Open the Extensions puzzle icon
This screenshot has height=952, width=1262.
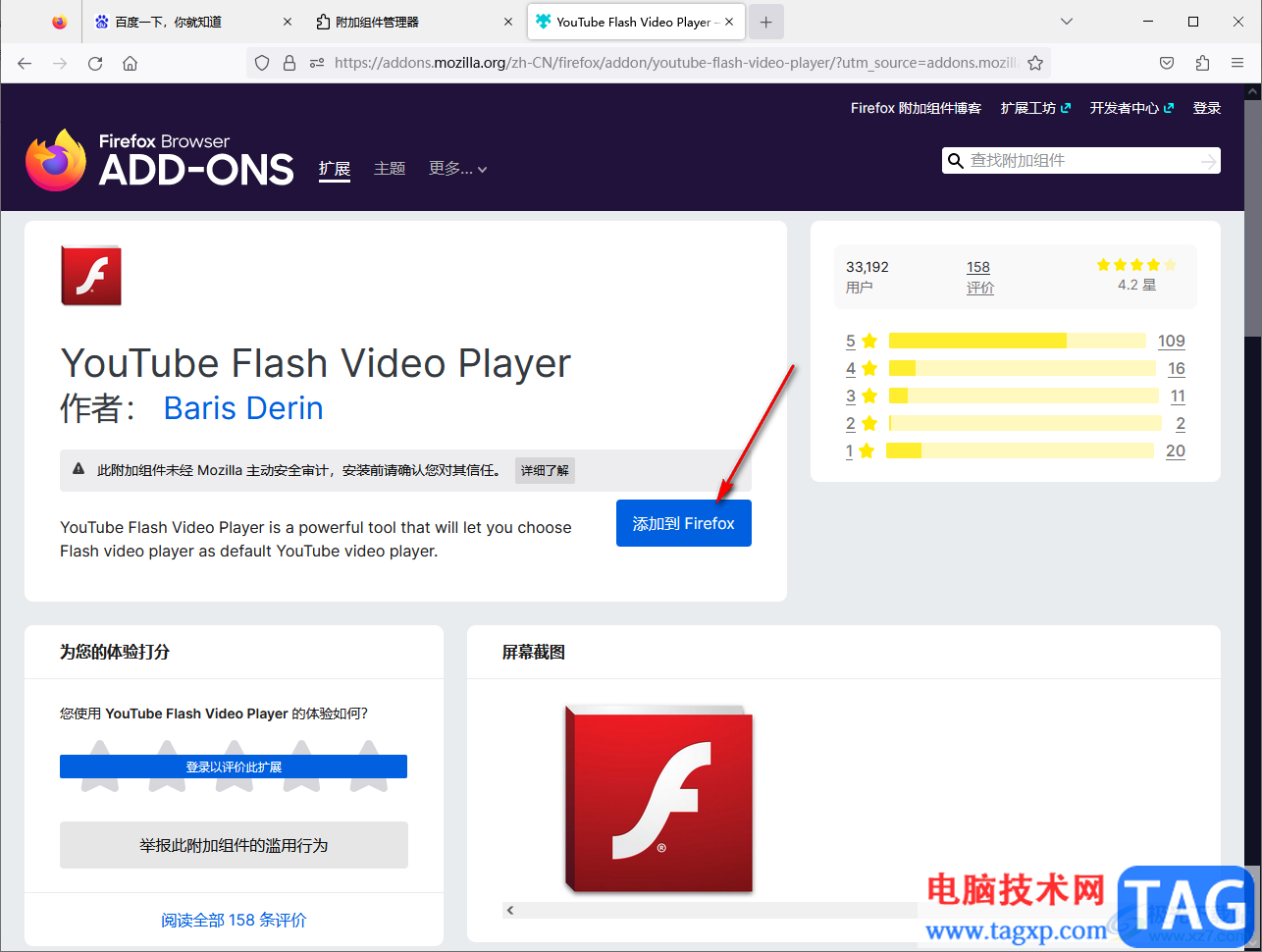(x=1202, y=63)
